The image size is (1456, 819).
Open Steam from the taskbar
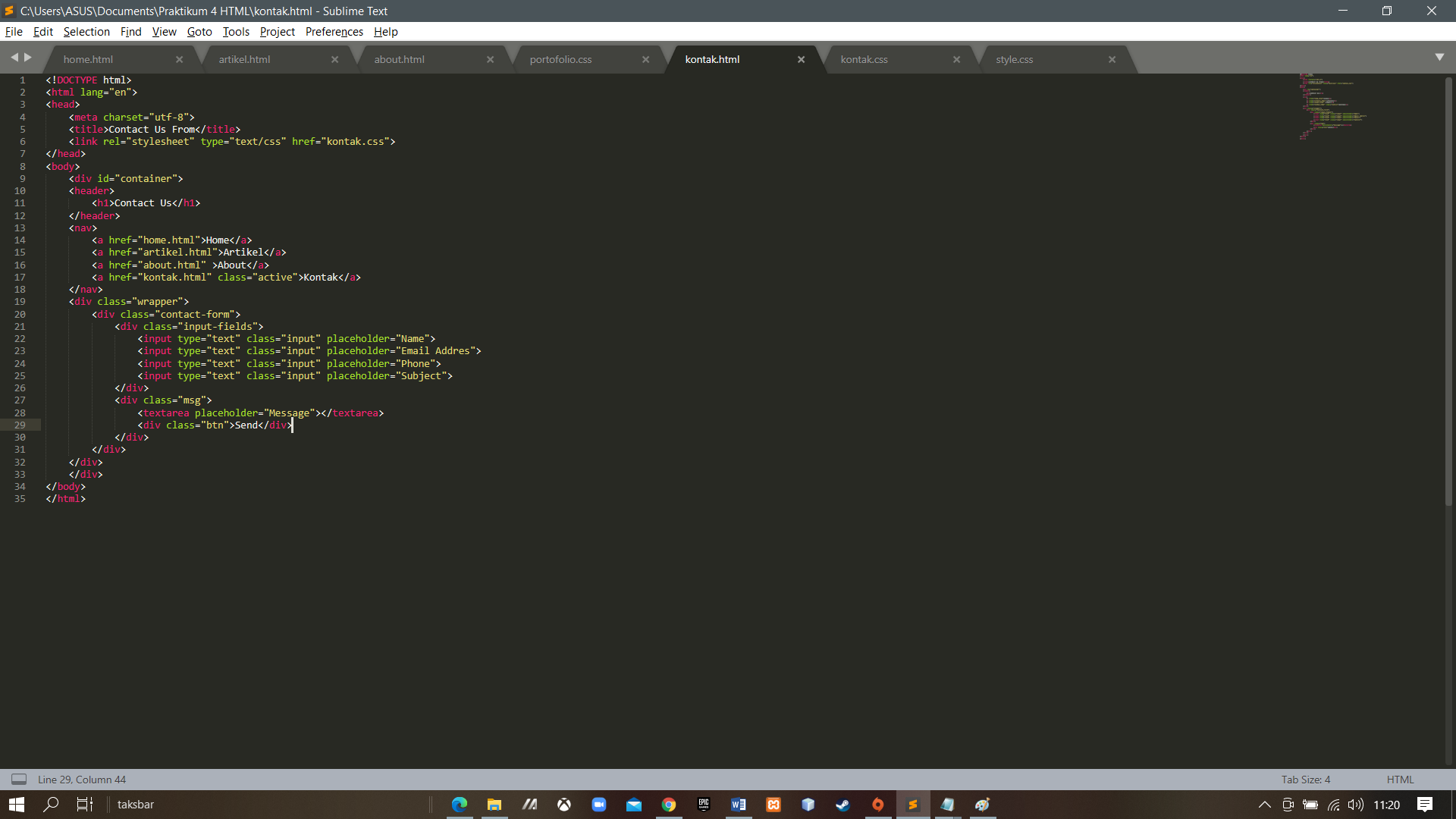point(843,805)
